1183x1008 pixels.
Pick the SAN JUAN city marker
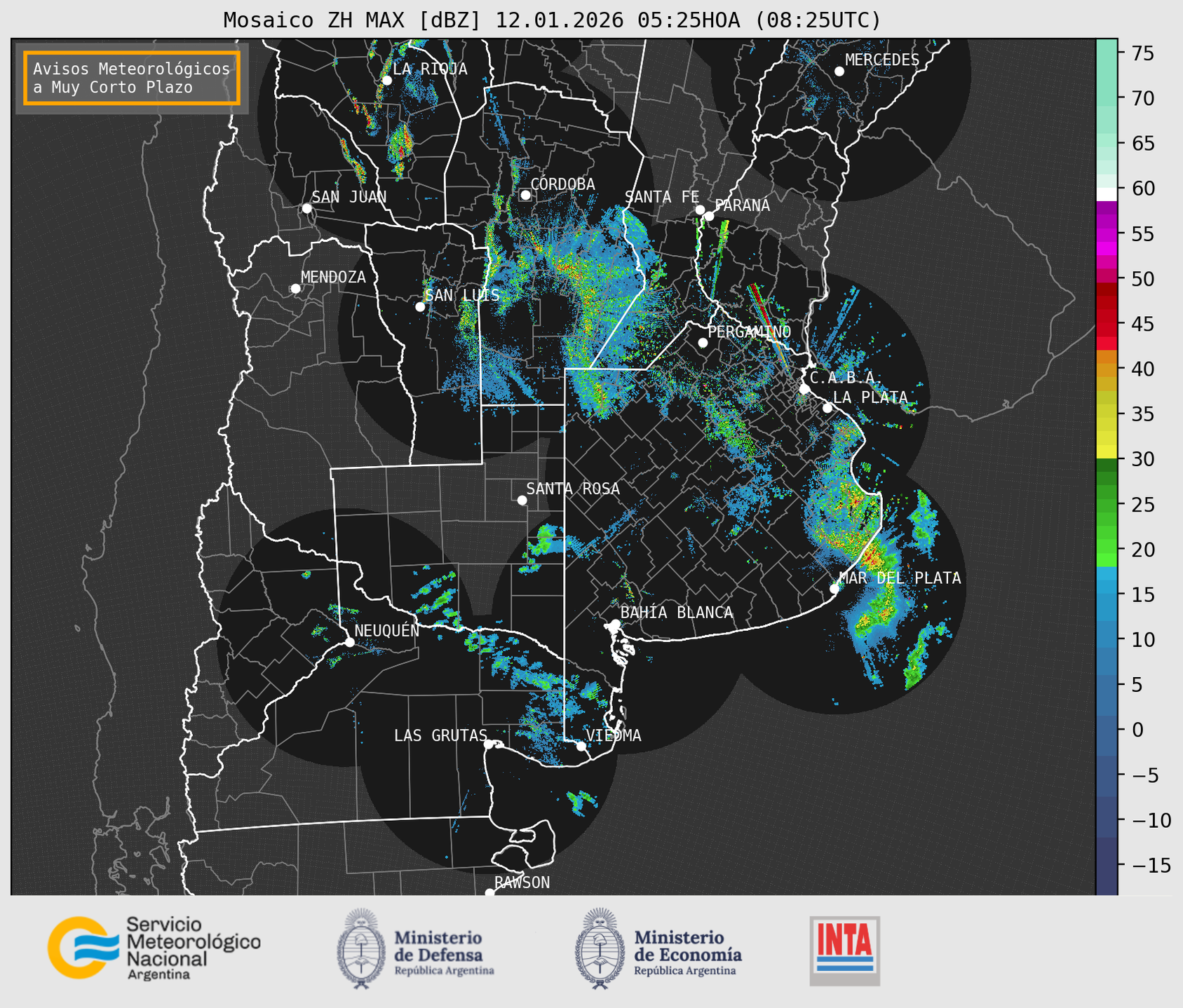click(x=306, y=208)
